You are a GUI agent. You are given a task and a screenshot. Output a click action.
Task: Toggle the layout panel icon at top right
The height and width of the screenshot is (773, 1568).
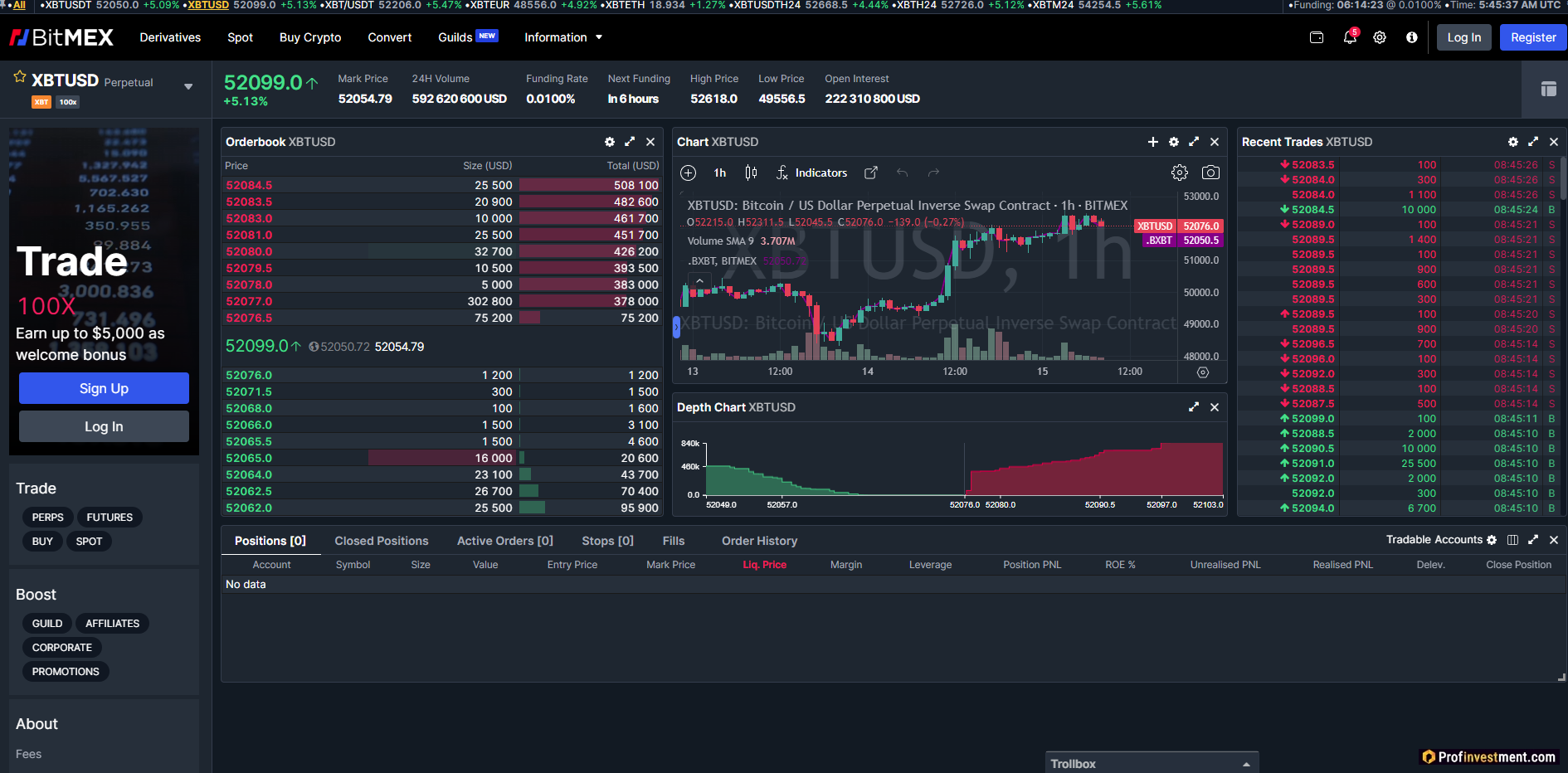(1548, 89)
